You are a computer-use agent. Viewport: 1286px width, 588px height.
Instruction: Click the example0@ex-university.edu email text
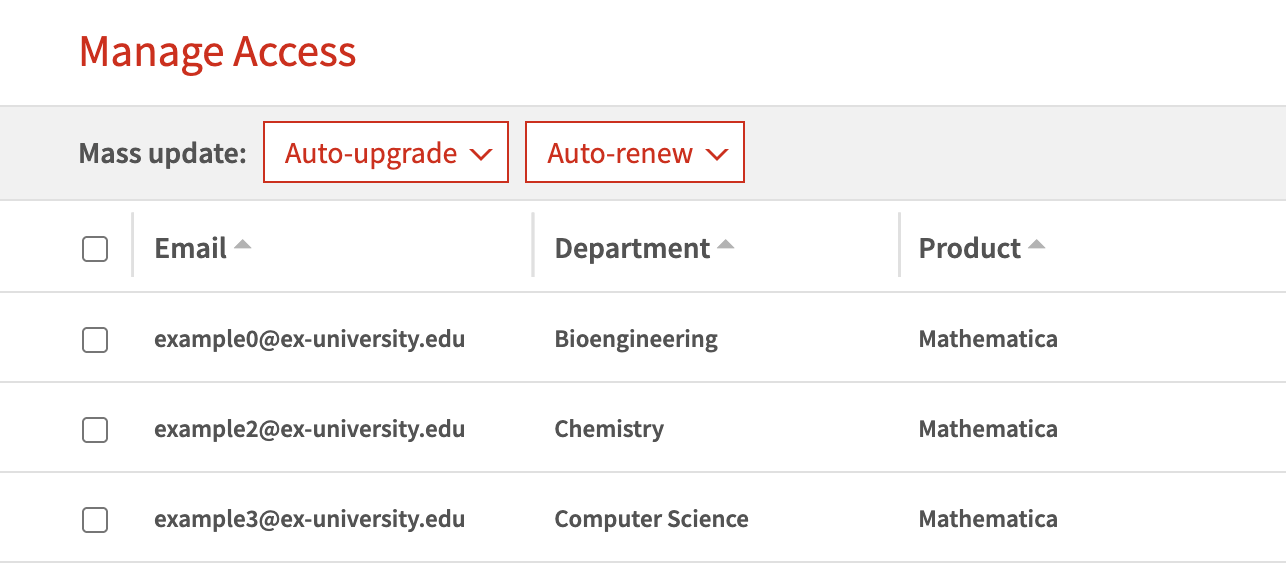[310, 339]
